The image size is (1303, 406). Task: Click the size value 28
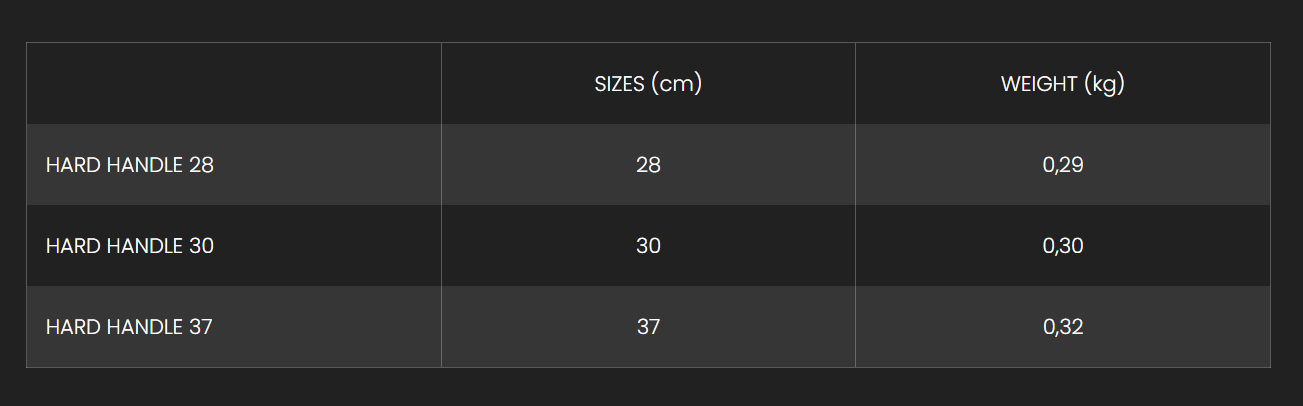[x=648, y=165]
